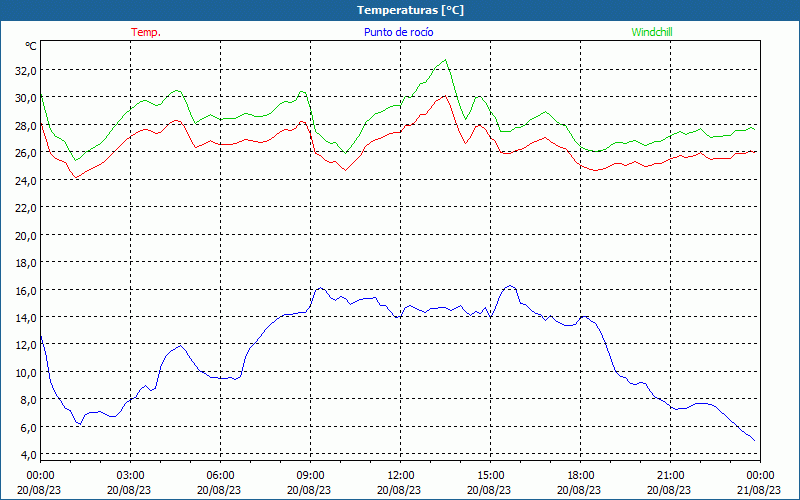The image size is (800, 500).
Task: Click the 10,0 y-axis value
Action: coord(26,373)
